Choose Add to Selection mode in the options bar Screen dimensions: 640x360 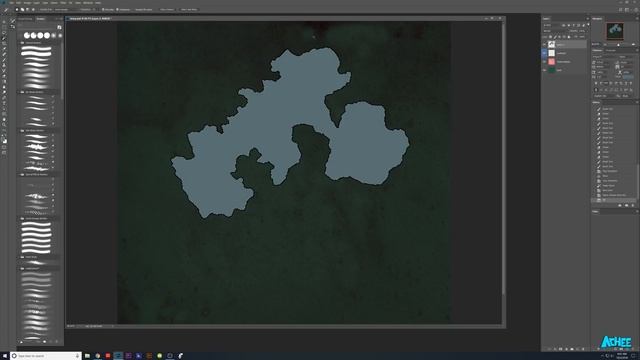click(22, 9)
